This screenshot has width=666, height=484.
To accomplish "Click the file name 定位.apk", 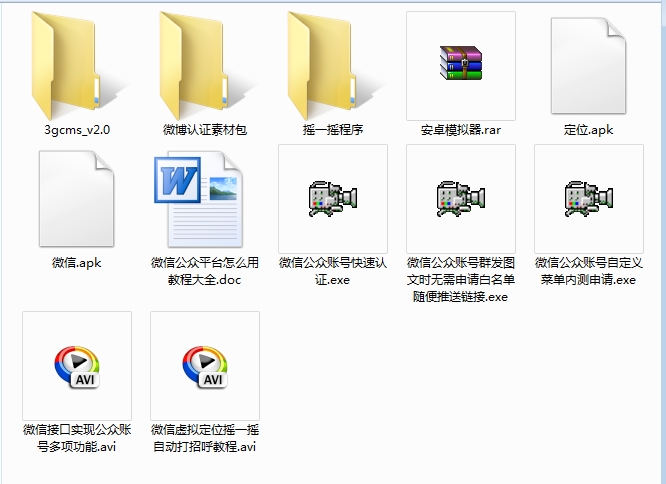I will (589, 129).
